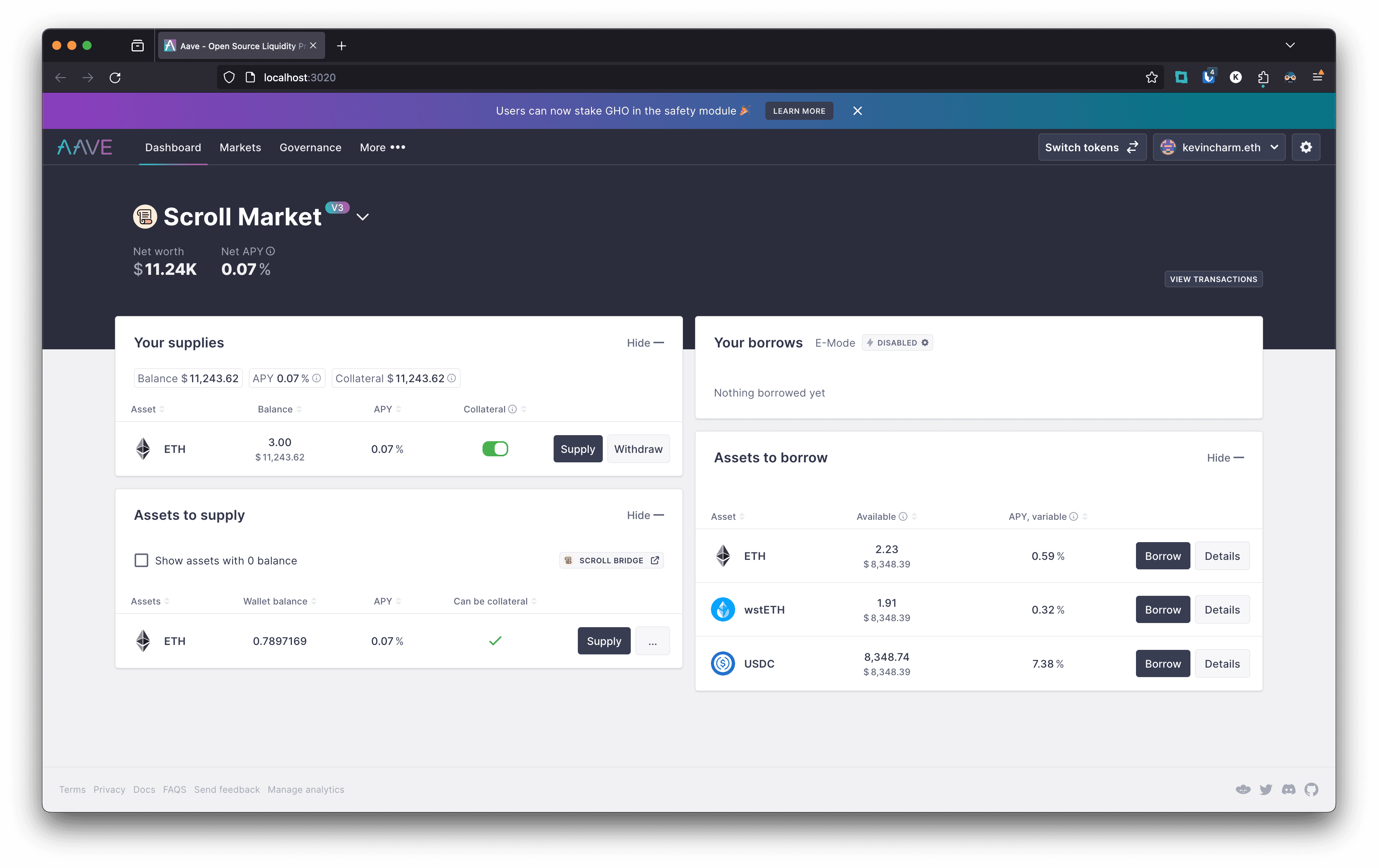Click the shield tracking protection icon
Image resolution: width=1378 pixels, height=868 pixels.
229,77
